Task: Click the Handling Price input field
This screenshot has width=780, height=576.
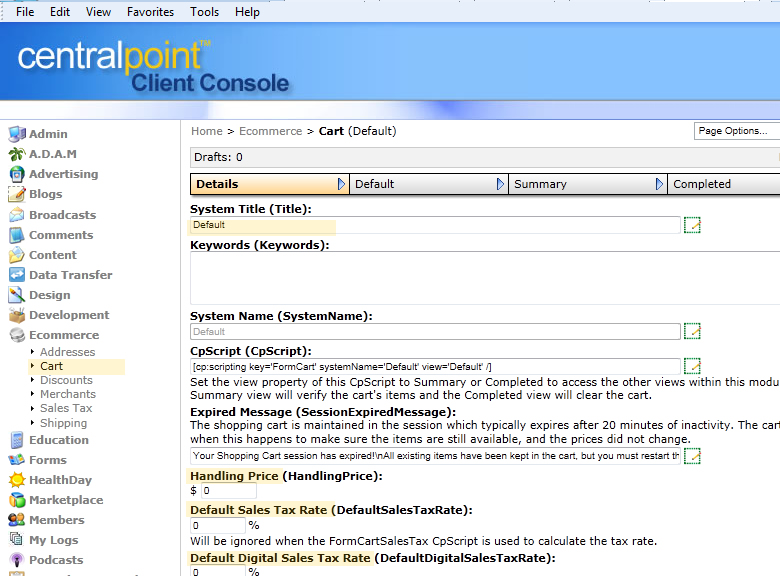Action: (229, 490)
